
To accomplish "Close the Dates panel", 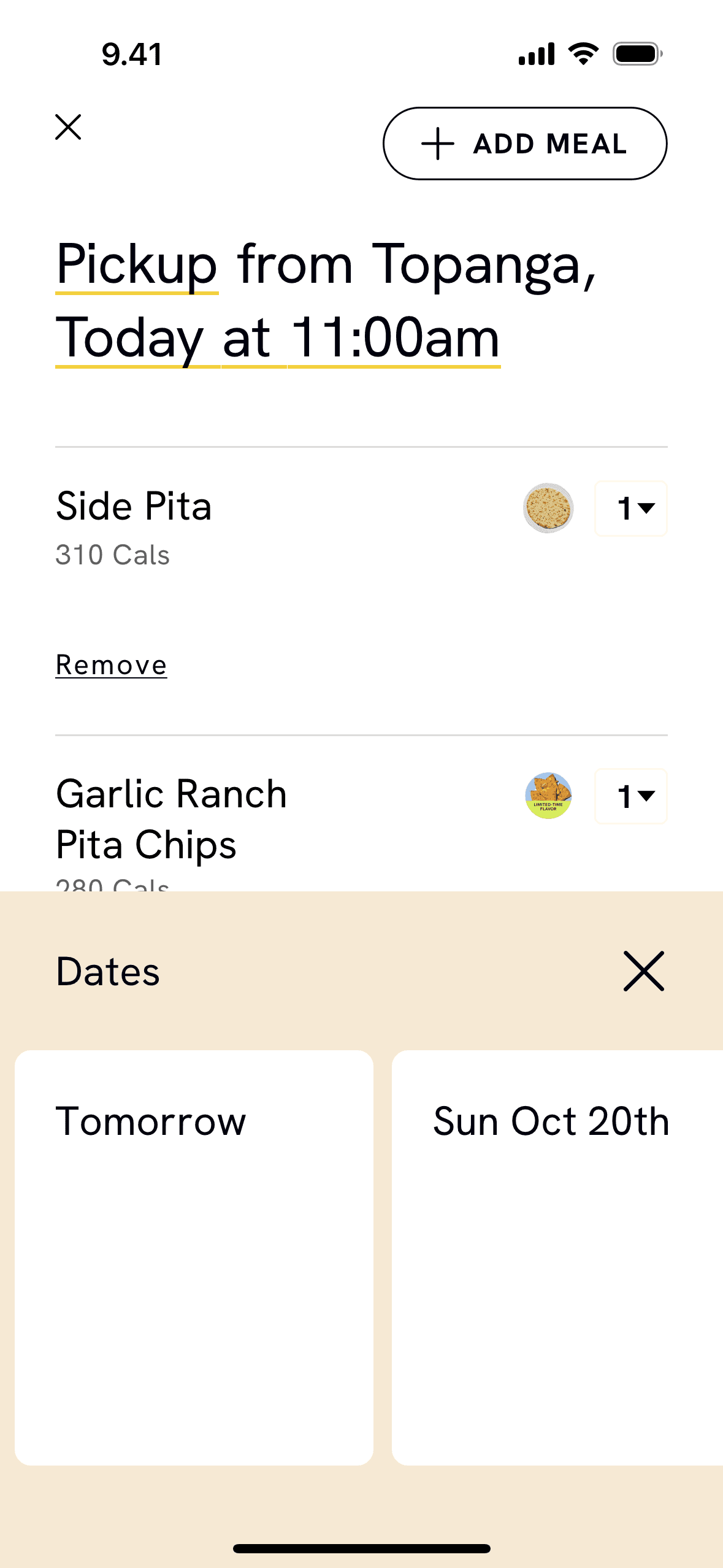I will (643, 971).
